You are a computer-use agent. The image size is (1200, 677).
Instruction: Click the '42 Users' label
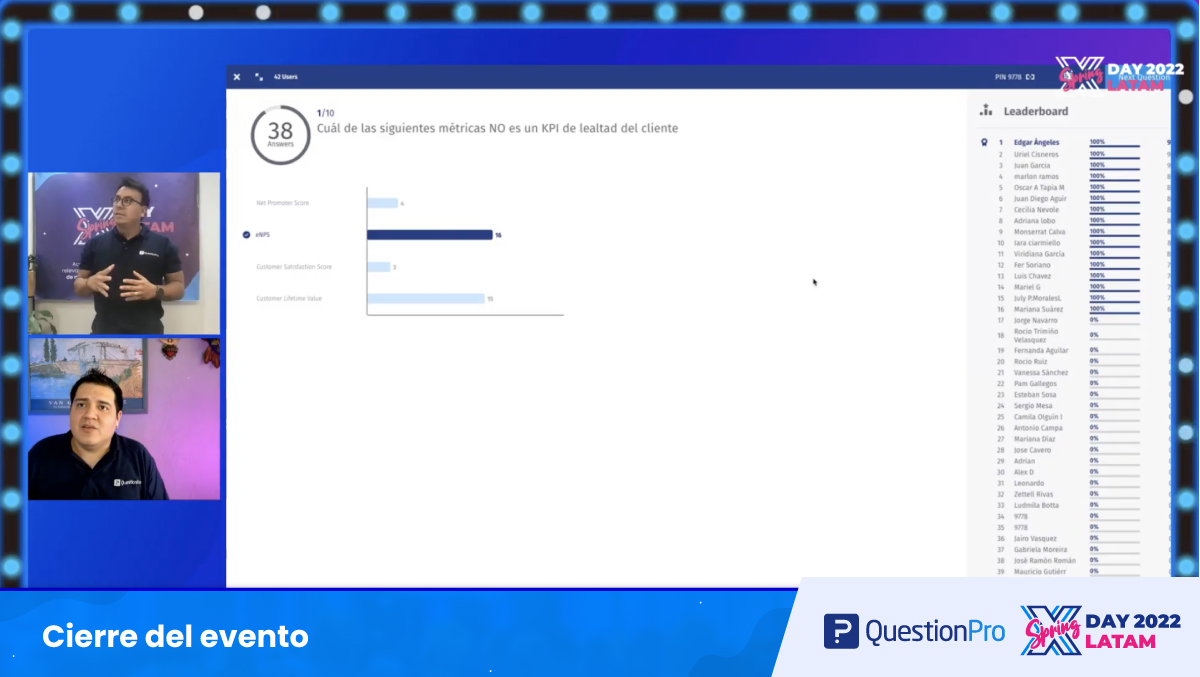point(285,77)
